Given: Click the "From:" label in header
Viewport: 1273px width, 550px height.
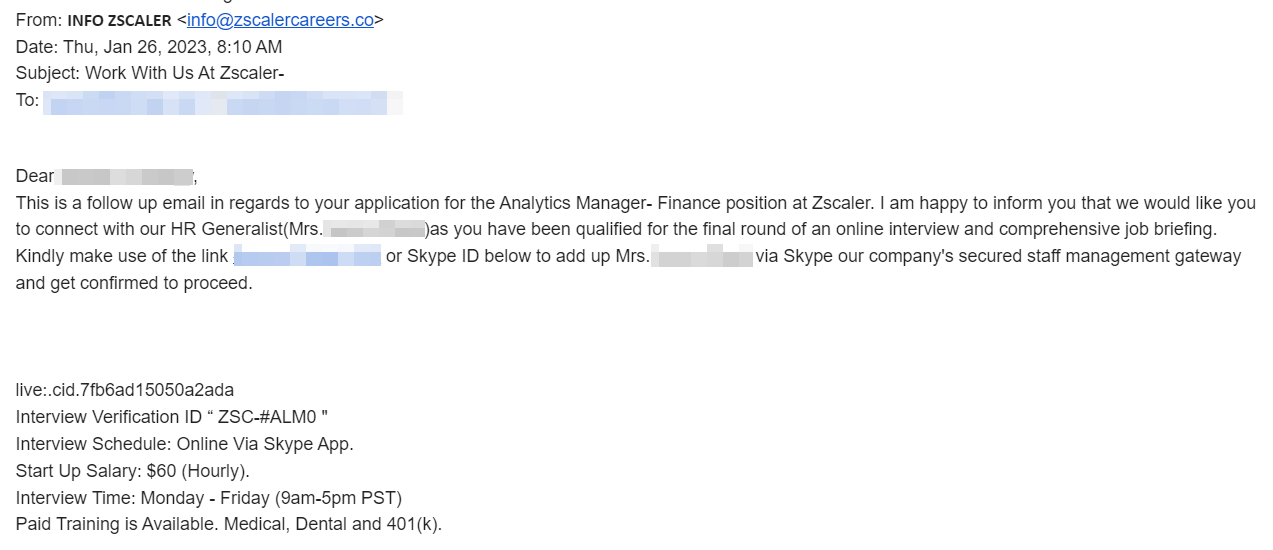Looking at the screenshot, I should coord(38,20).
